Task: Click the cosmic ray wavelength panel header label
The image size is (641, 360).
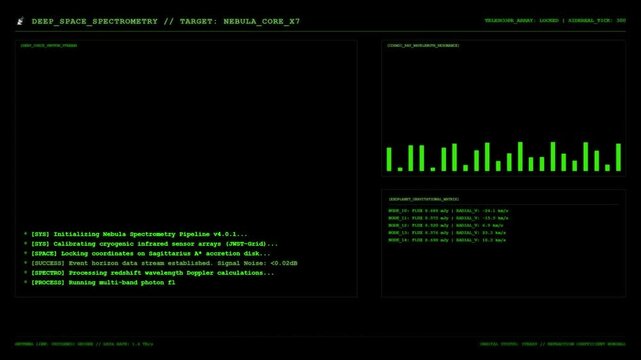Action: click(423, 46)
